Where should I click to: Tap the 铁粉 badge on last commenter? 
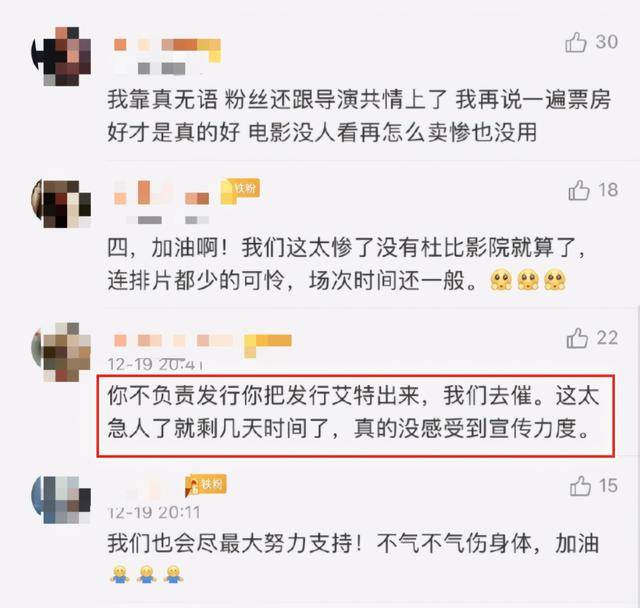(x=206, y=485)
